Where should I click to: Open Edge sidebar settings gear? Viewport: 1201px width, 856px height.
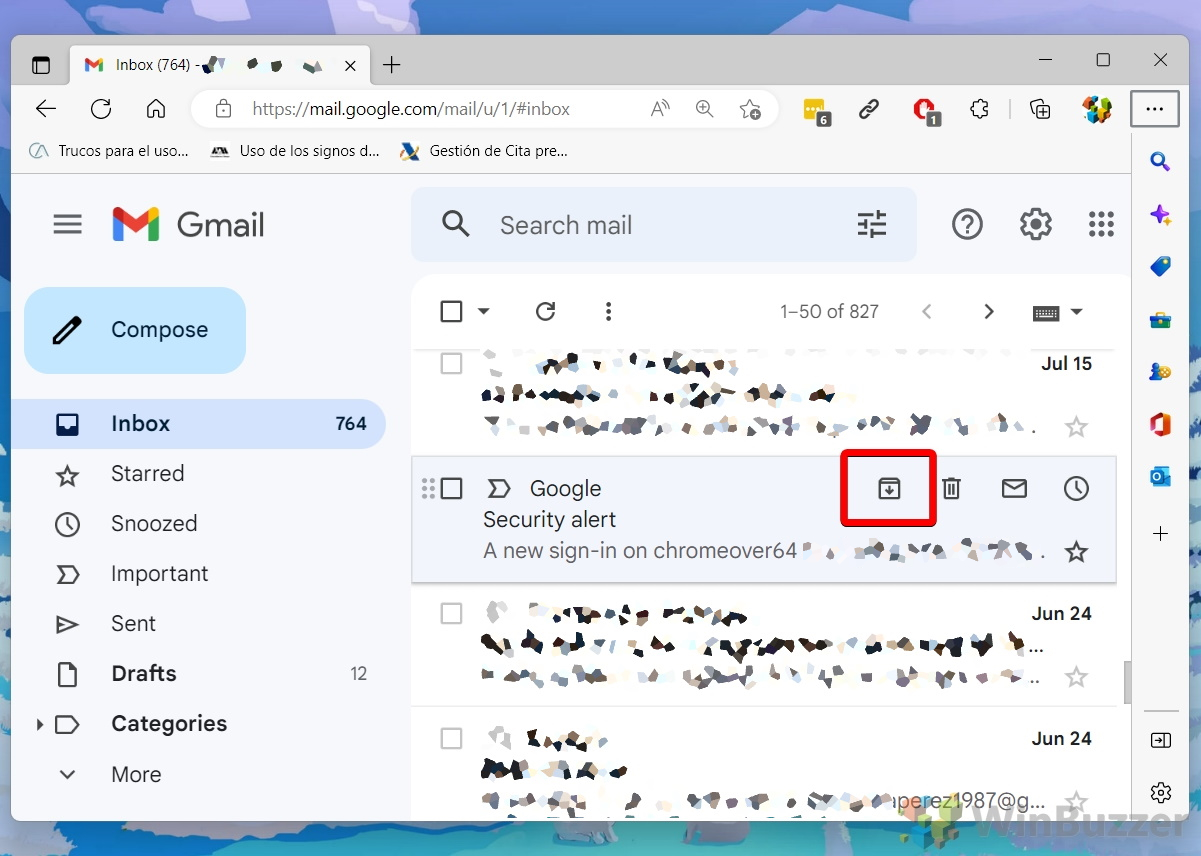(x=1160, y=793)
